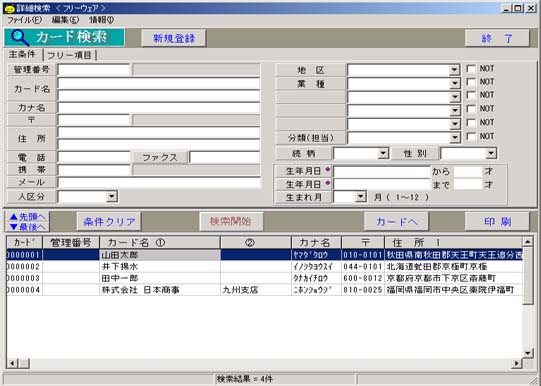The height and width of the screenshot is (386, 541).
Task: Click the ファクス input field
Action: click(225, 157)
